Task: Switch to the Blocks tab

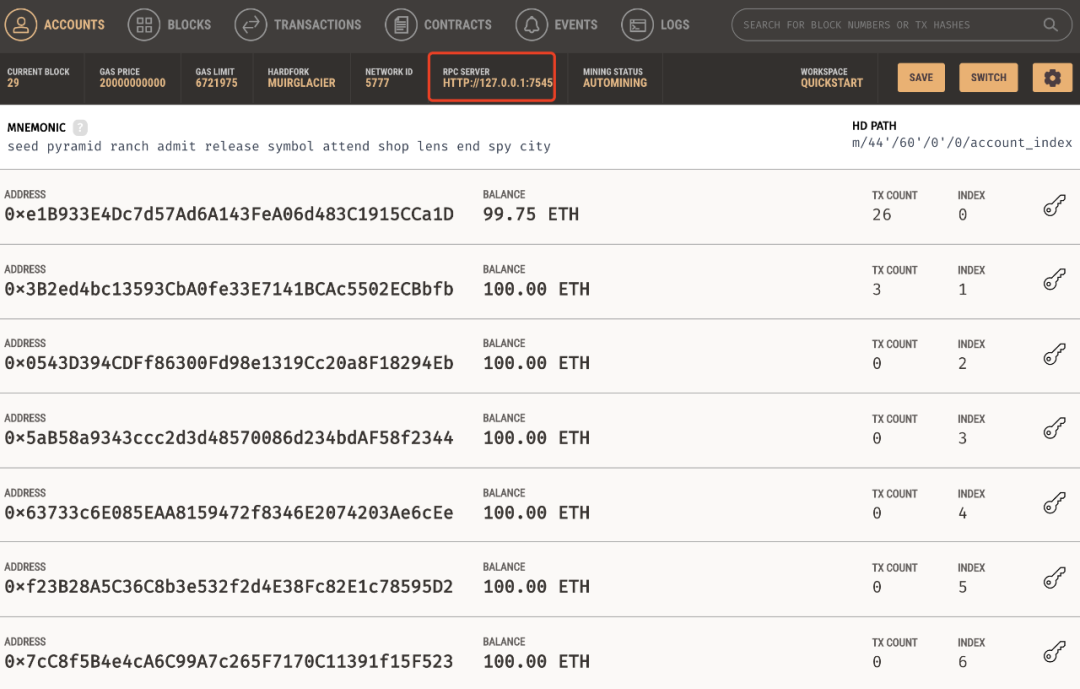Action: click(170, 25)
